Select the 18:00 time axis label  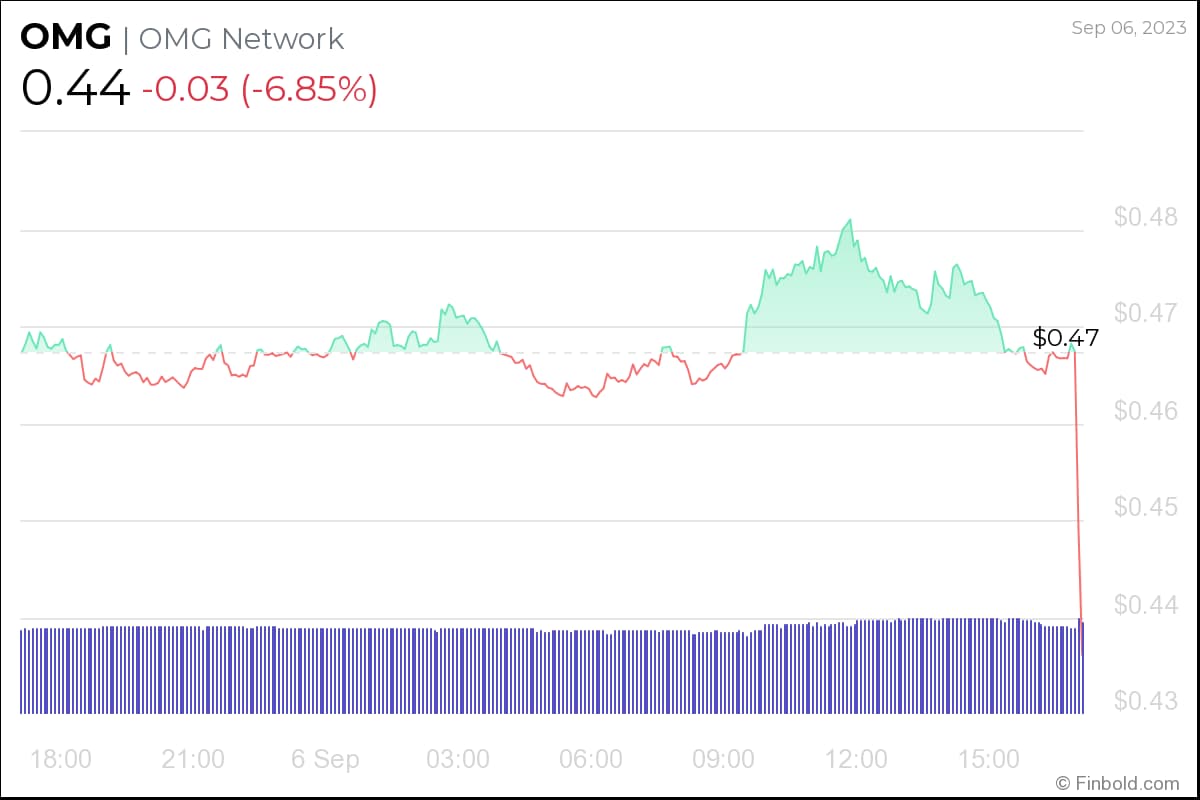point(61,759)
